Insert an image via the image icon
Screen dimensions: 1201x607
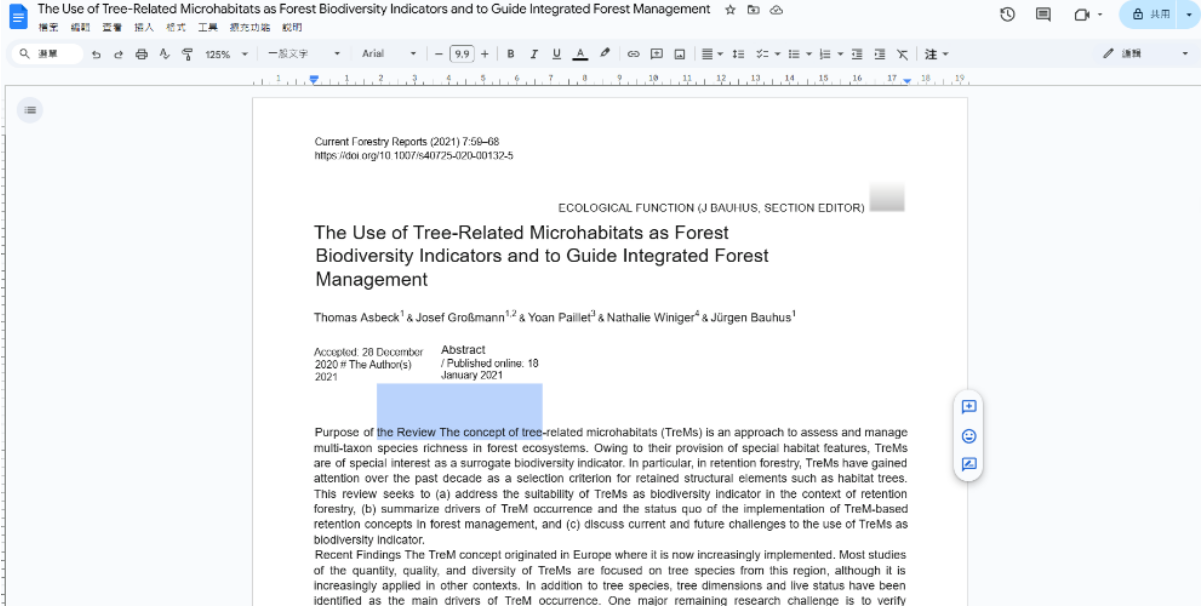click(x=680, y=54)
